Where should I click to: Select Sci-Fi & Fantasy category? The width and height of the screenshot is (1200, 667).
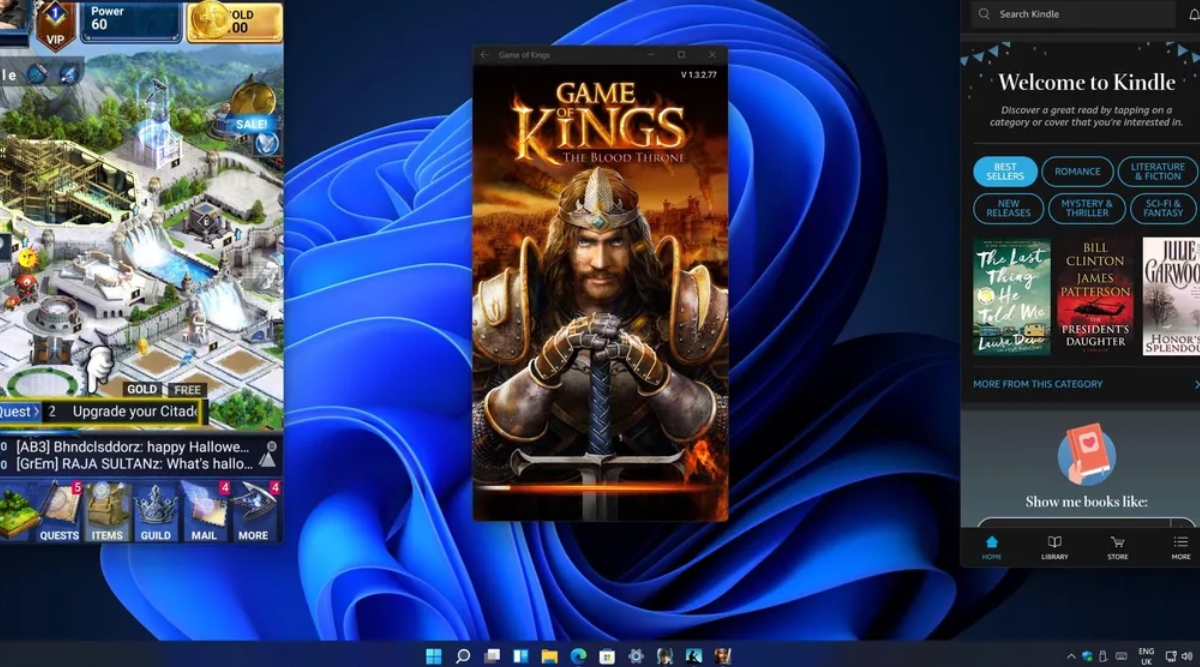(1163, 209)
